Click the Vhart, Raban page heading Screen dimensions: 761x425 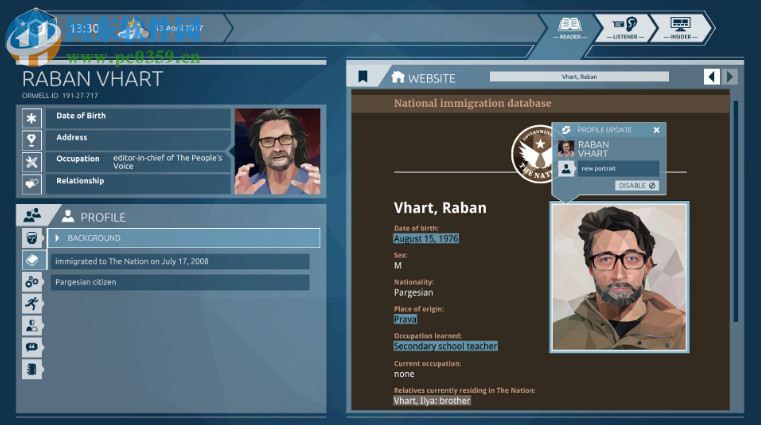(440, 208)
